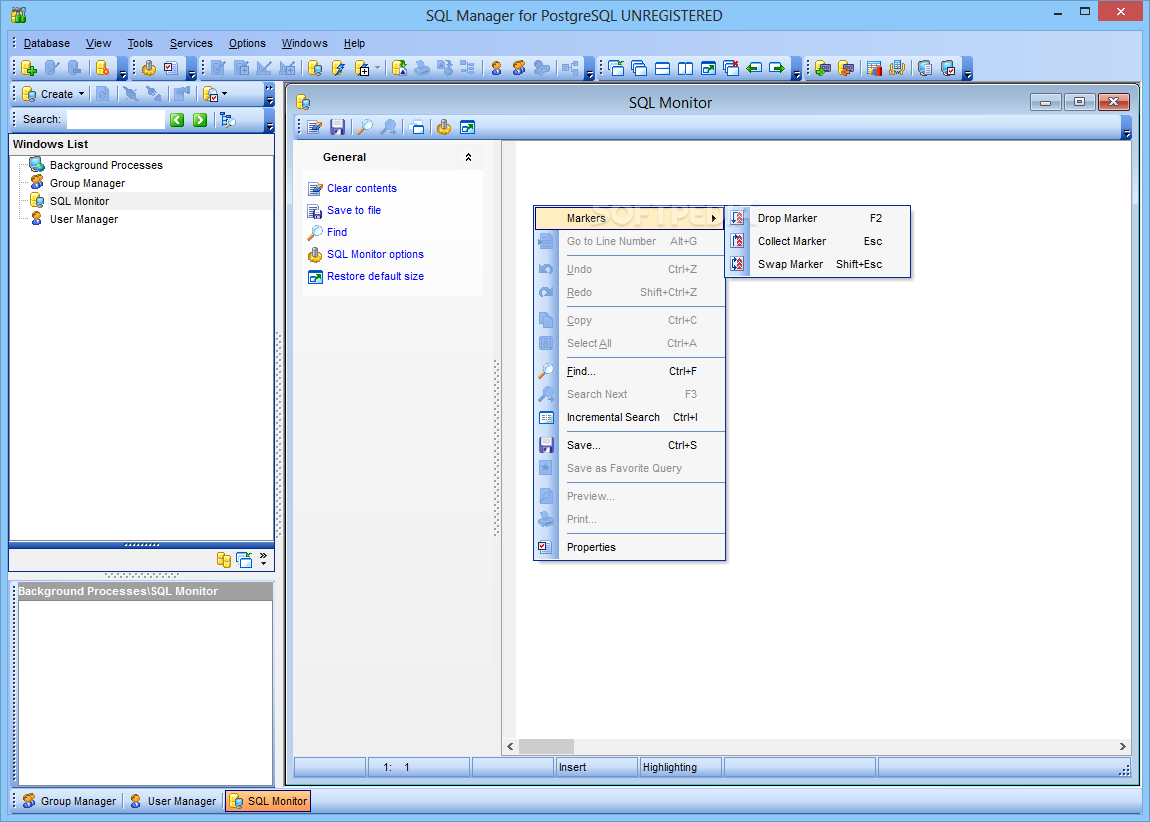Switch to the User Manager taskbar tab
The image size is (1150, 822).
click(173, 801)
